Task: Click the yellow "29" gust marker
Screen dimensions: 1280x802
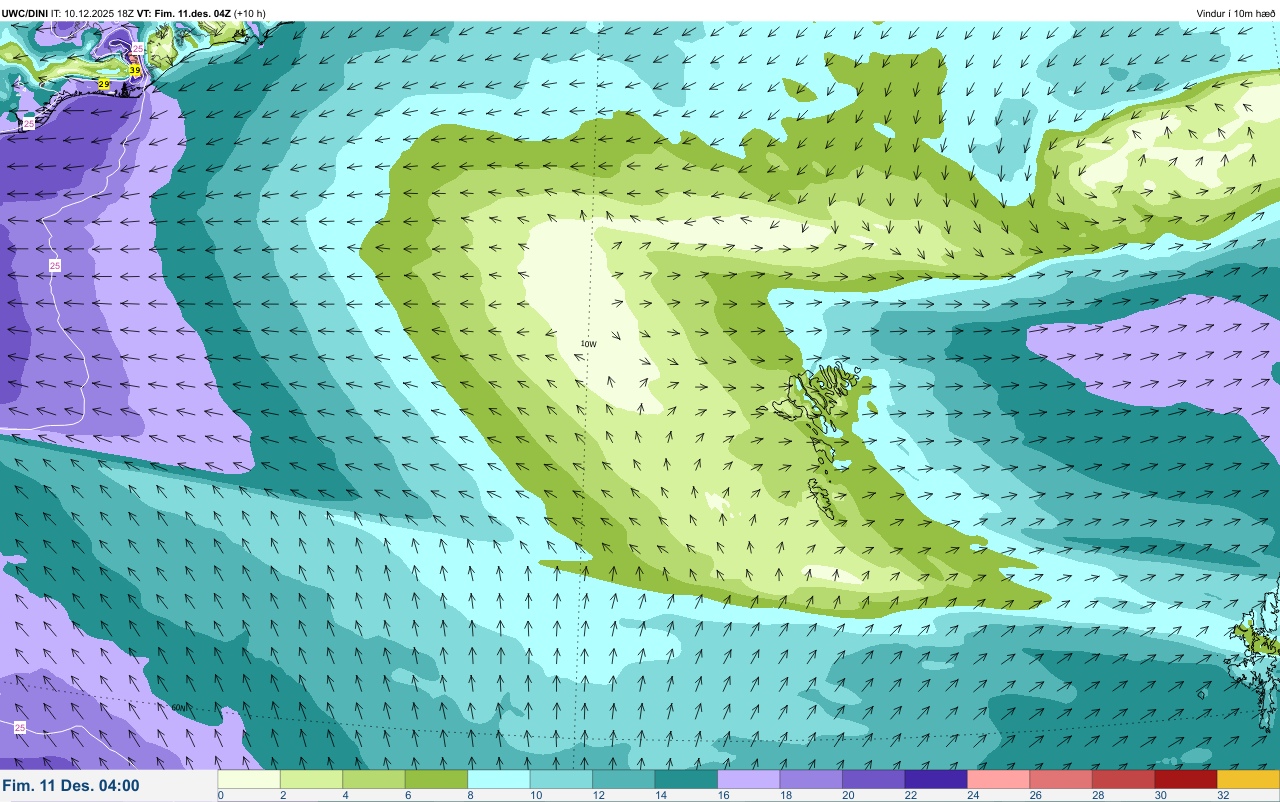Action: pos(104,85)
